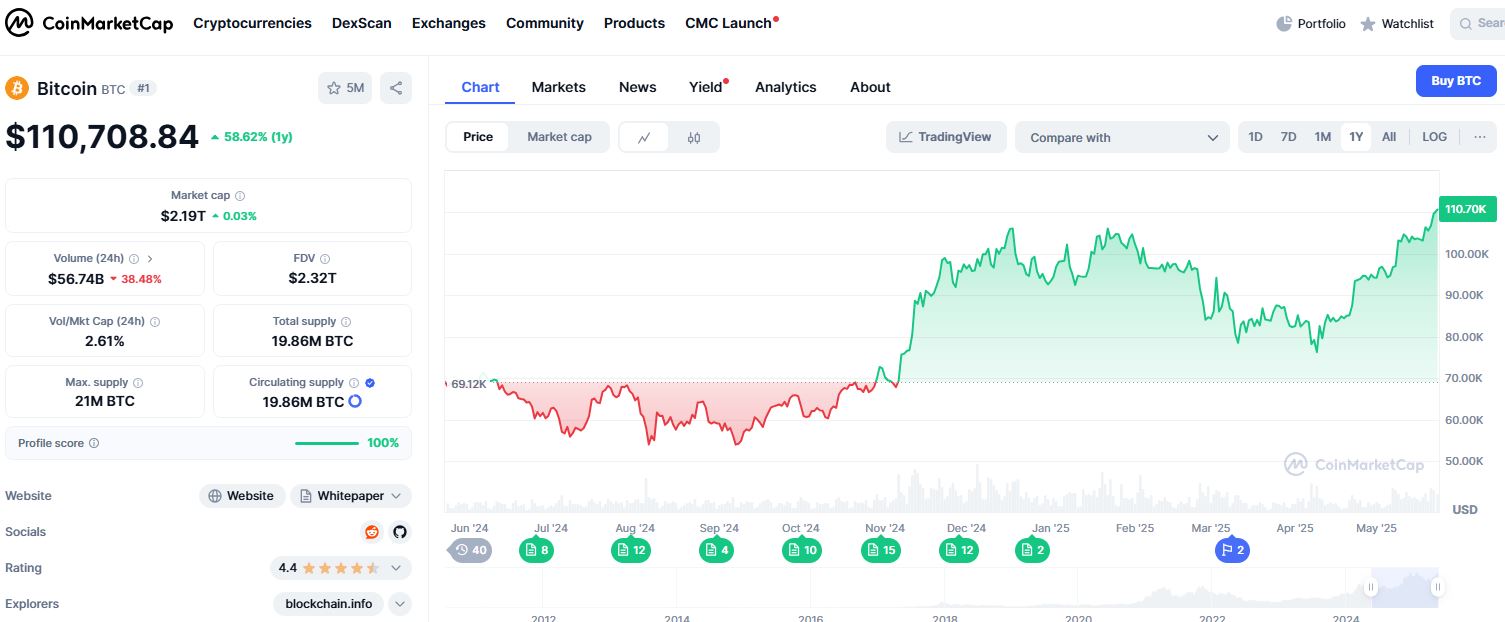The width and height of the screenshot is (1505, 622).
Task: Open Dec '24 news marker with 12
Action: [x=961, y=550]
